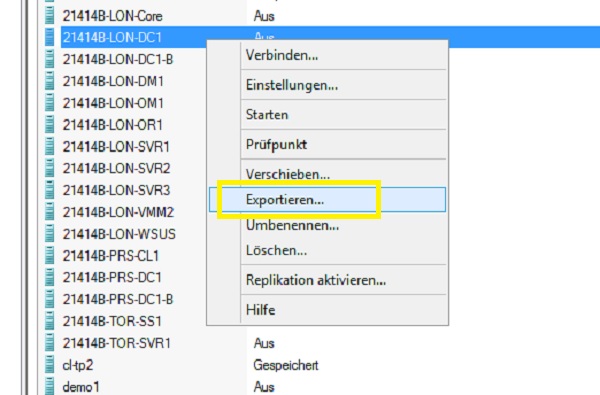Select the demo1 row name
Image resolution: width=600 pixels, height=395 pixels.
(81, 387)
